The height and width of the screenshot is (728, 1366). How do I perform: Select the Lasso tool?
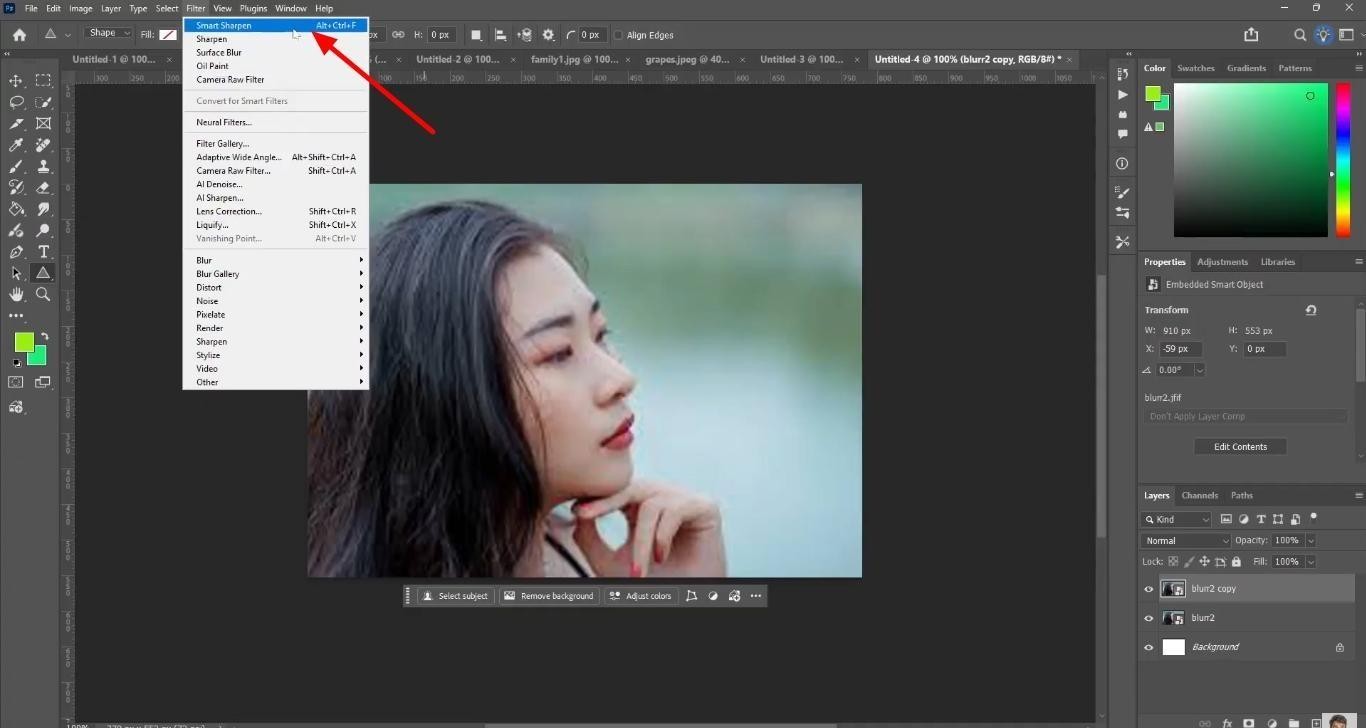click(x=16, y=102)
